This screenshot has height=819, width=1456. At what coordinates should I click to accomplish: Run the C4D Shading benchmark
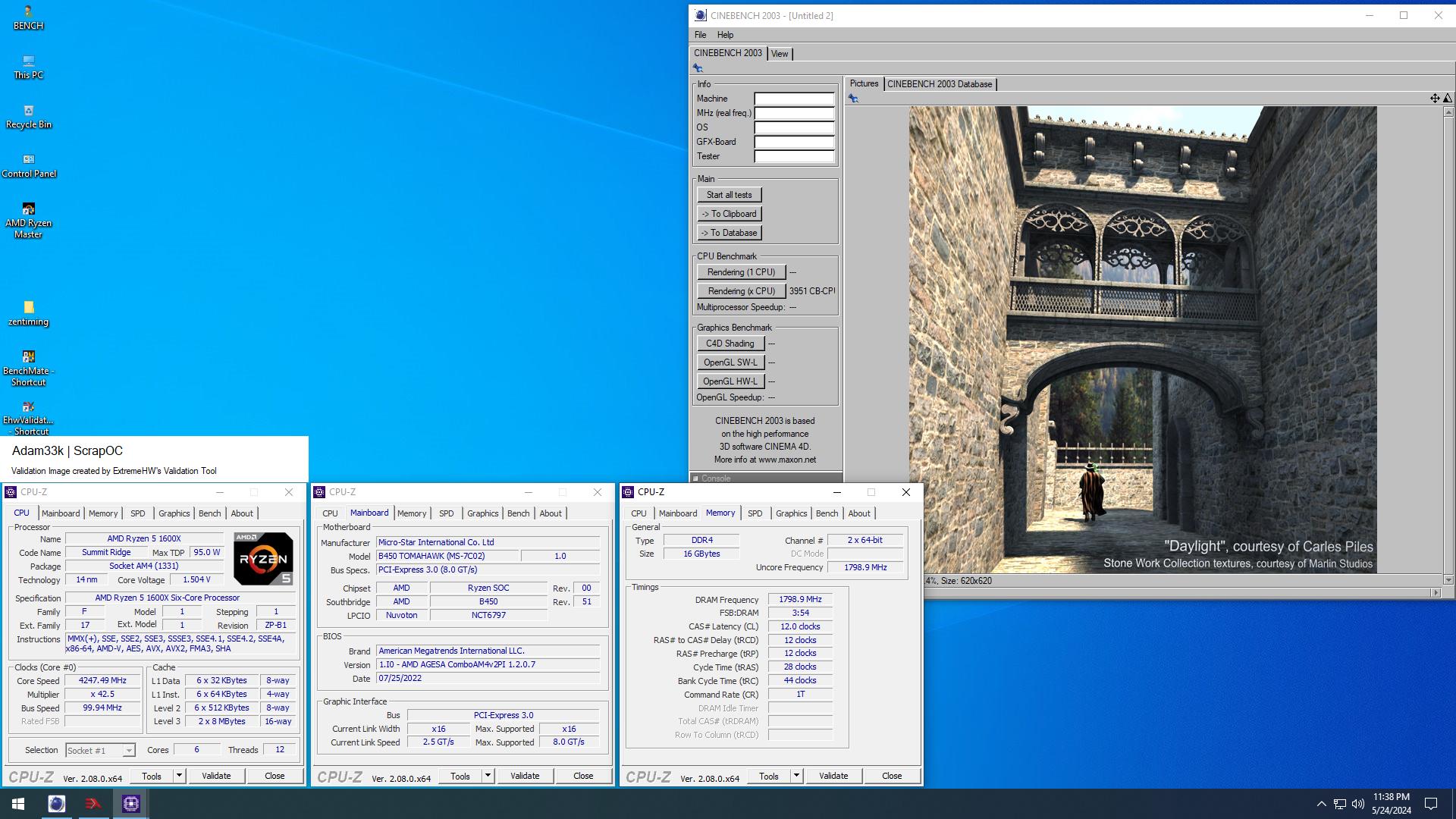[730, 344]
